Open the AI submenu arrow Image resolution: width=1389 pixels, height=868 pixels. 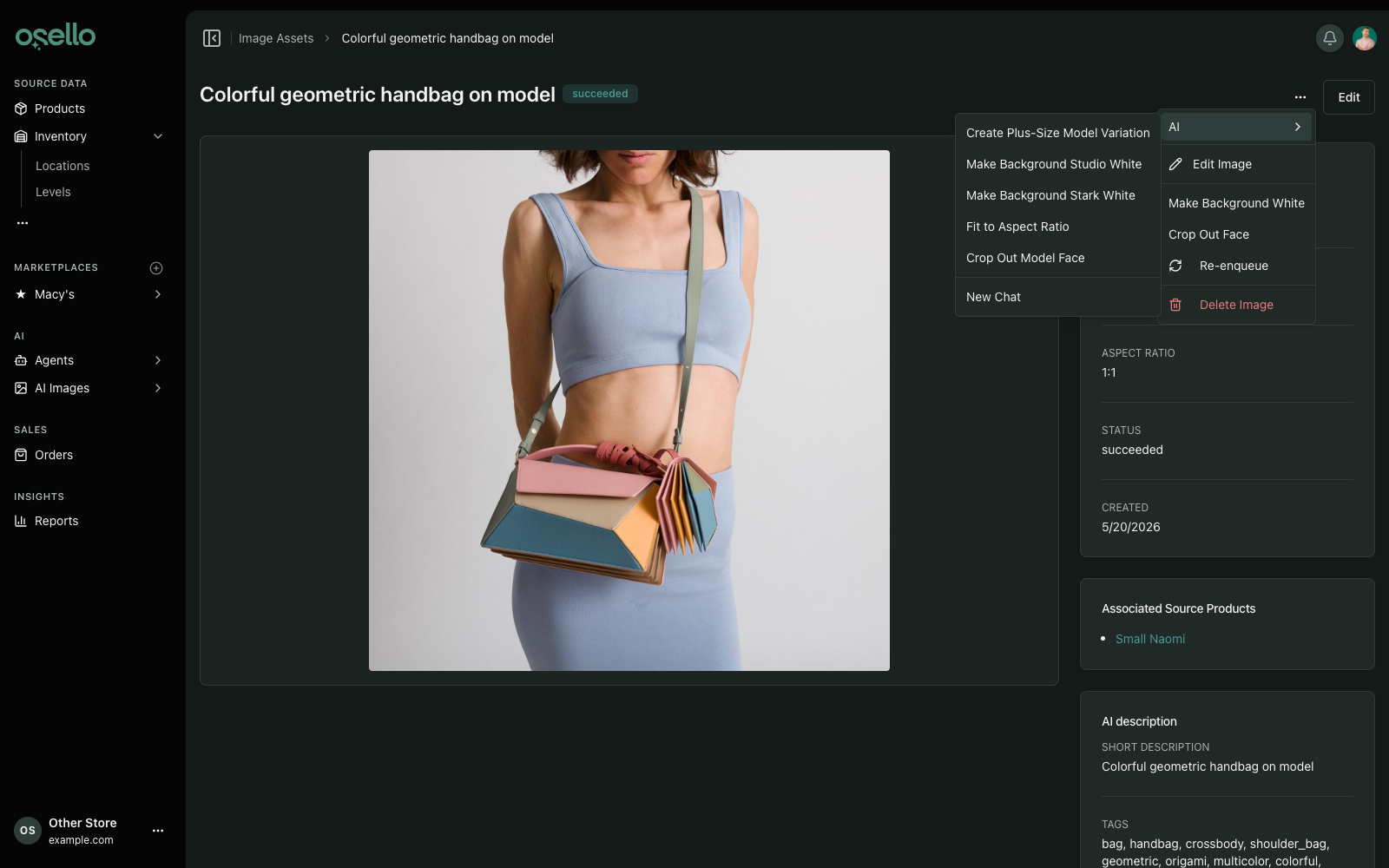point(1298,127)
